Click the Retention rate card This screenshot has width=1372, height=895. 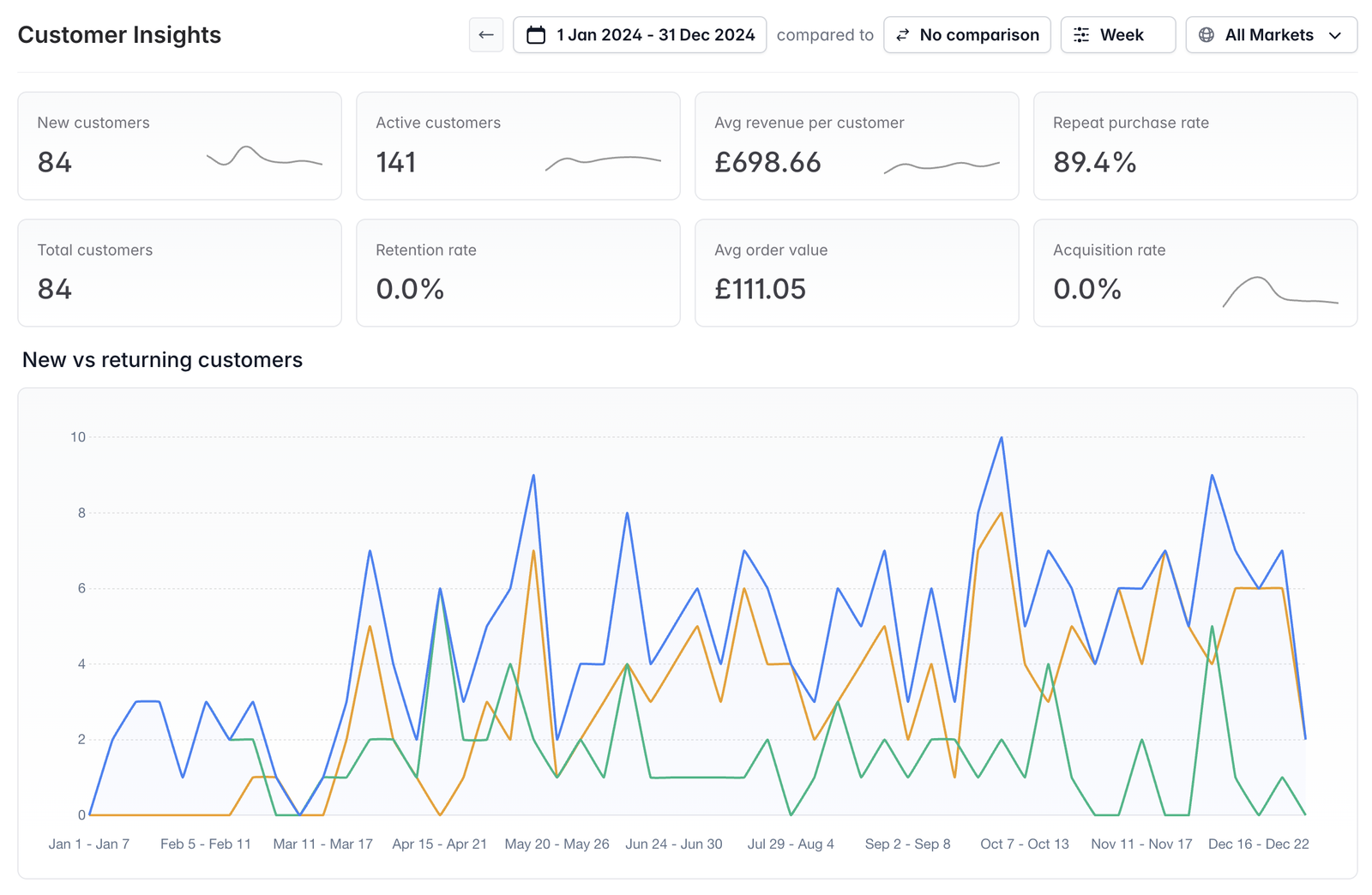(x=518, y=273)
